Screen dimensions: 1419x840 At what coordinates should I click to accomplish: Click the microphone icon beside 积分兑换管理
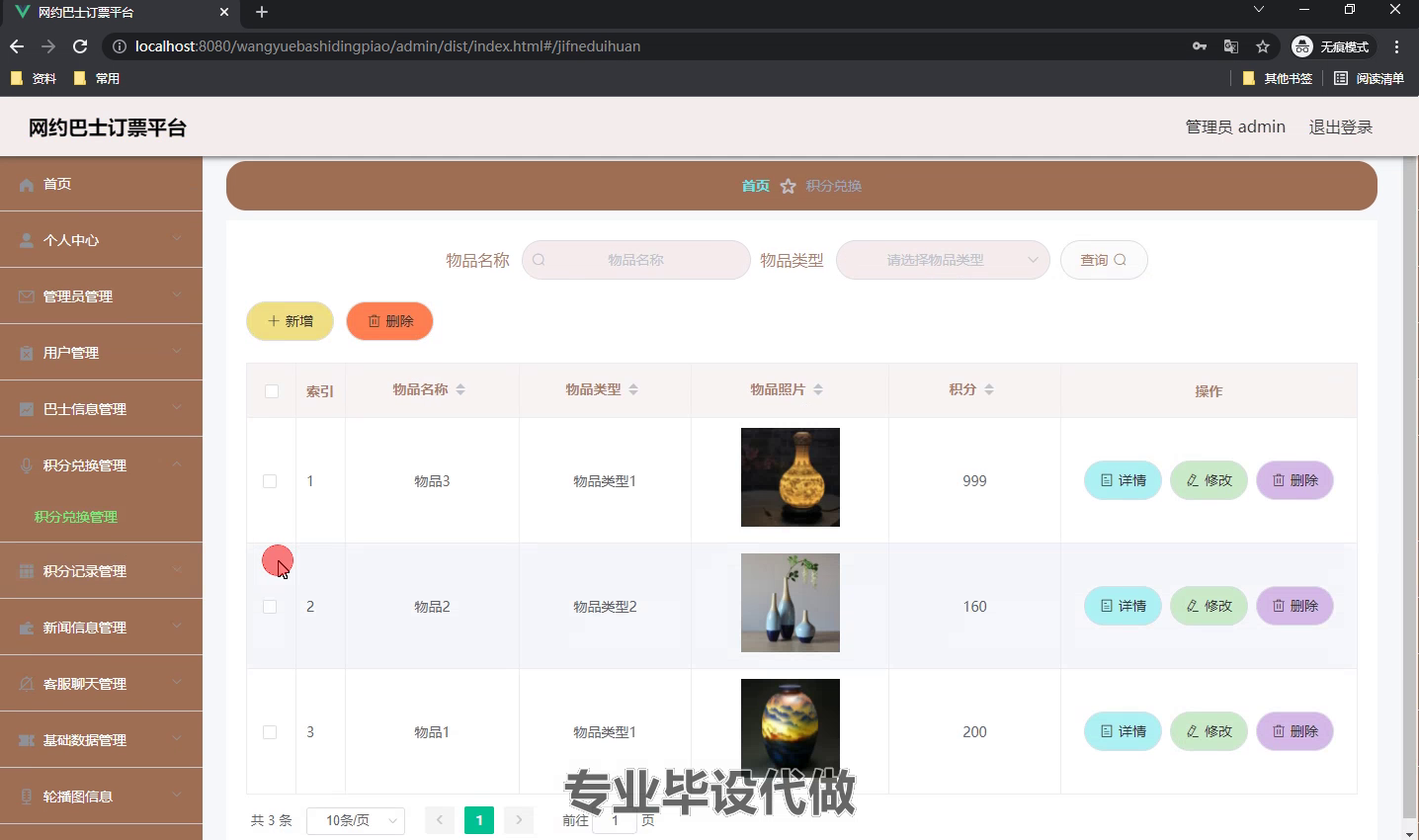click(x=27, y=465)
